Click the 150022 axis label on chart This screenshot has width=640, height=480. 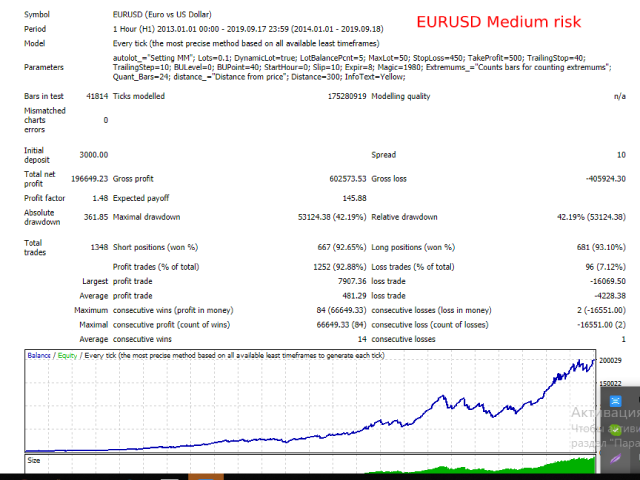tap(610, 384)
